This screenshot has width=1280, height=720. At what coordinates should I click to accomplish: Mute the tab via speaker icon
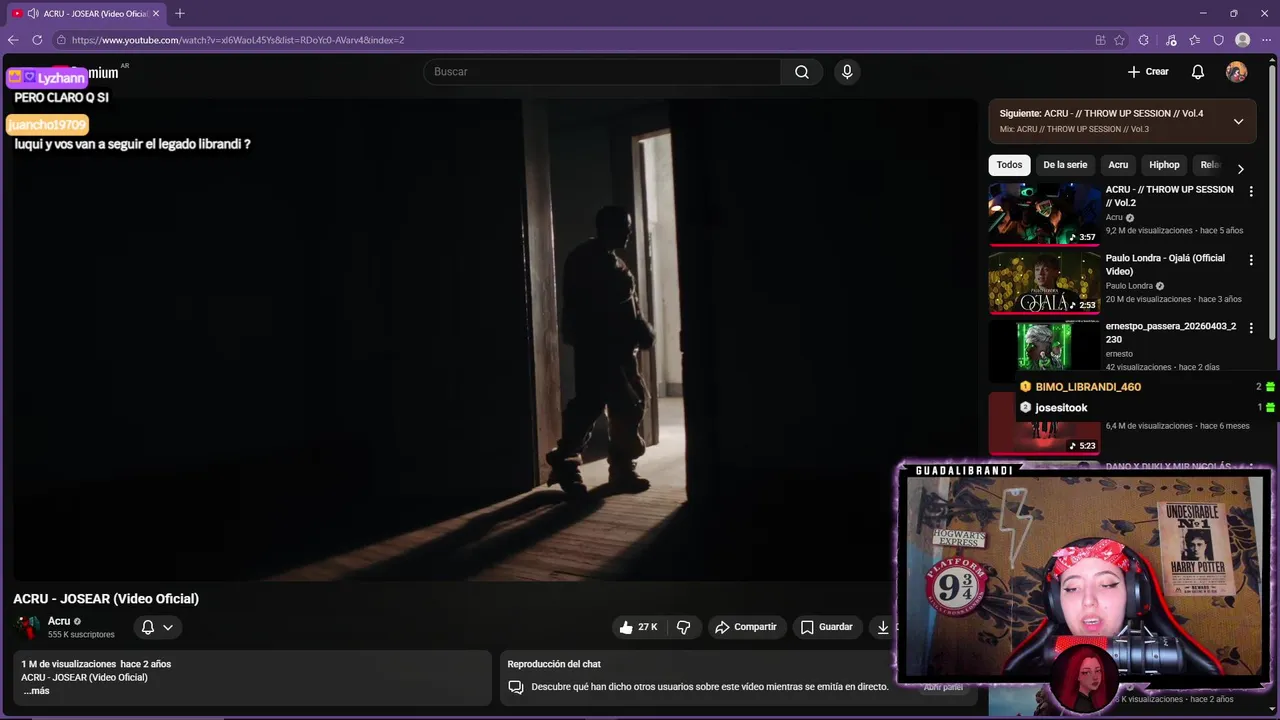pyautogui.click(x=33, y=13)
